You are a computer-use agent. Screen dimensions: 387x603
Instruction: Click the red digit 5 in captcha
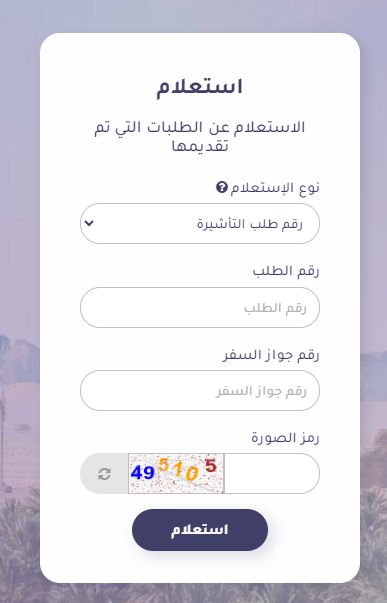tap(210, 465)
